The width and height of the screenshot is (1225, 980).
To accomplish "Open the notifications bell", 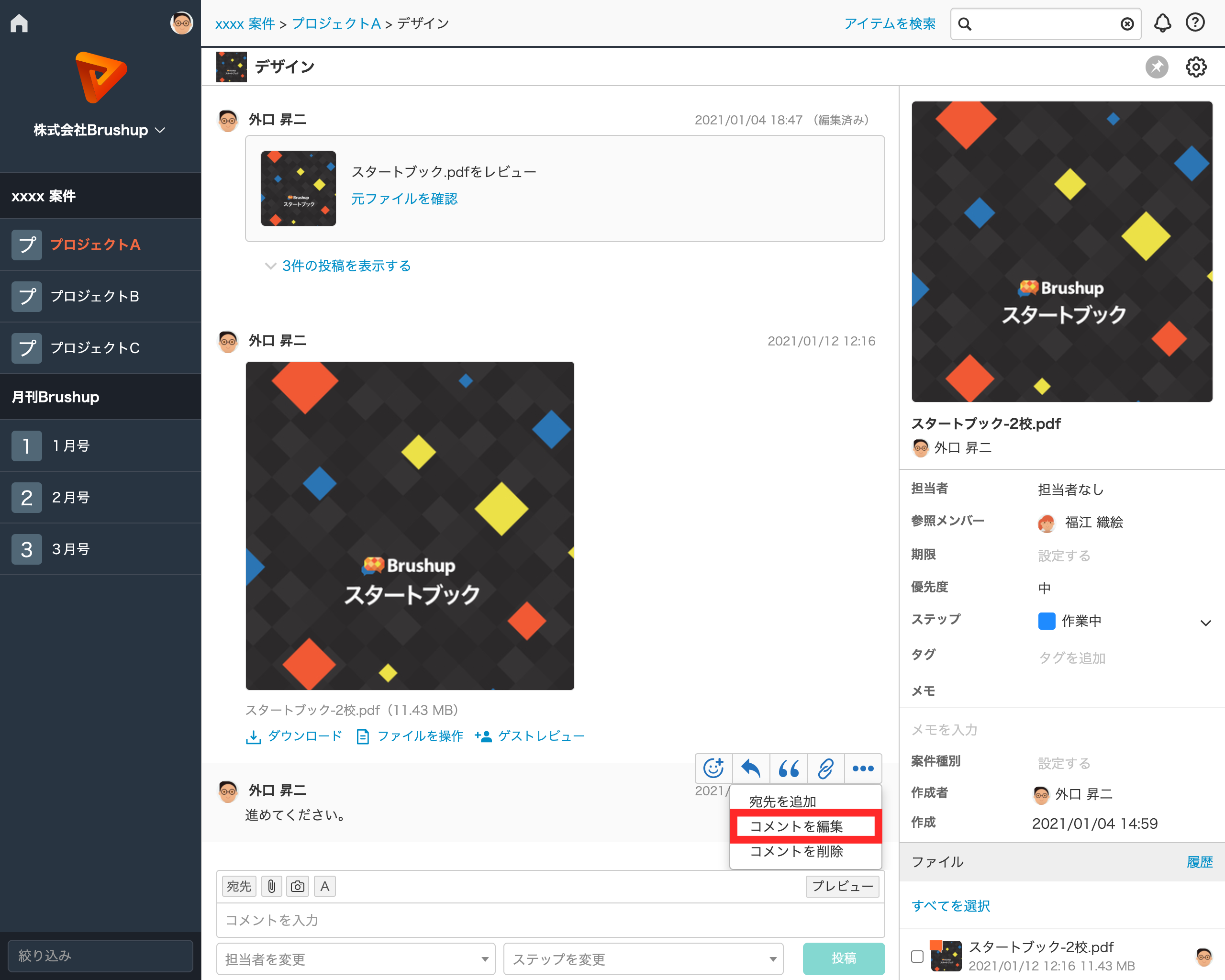I will tap(1162, 23).
